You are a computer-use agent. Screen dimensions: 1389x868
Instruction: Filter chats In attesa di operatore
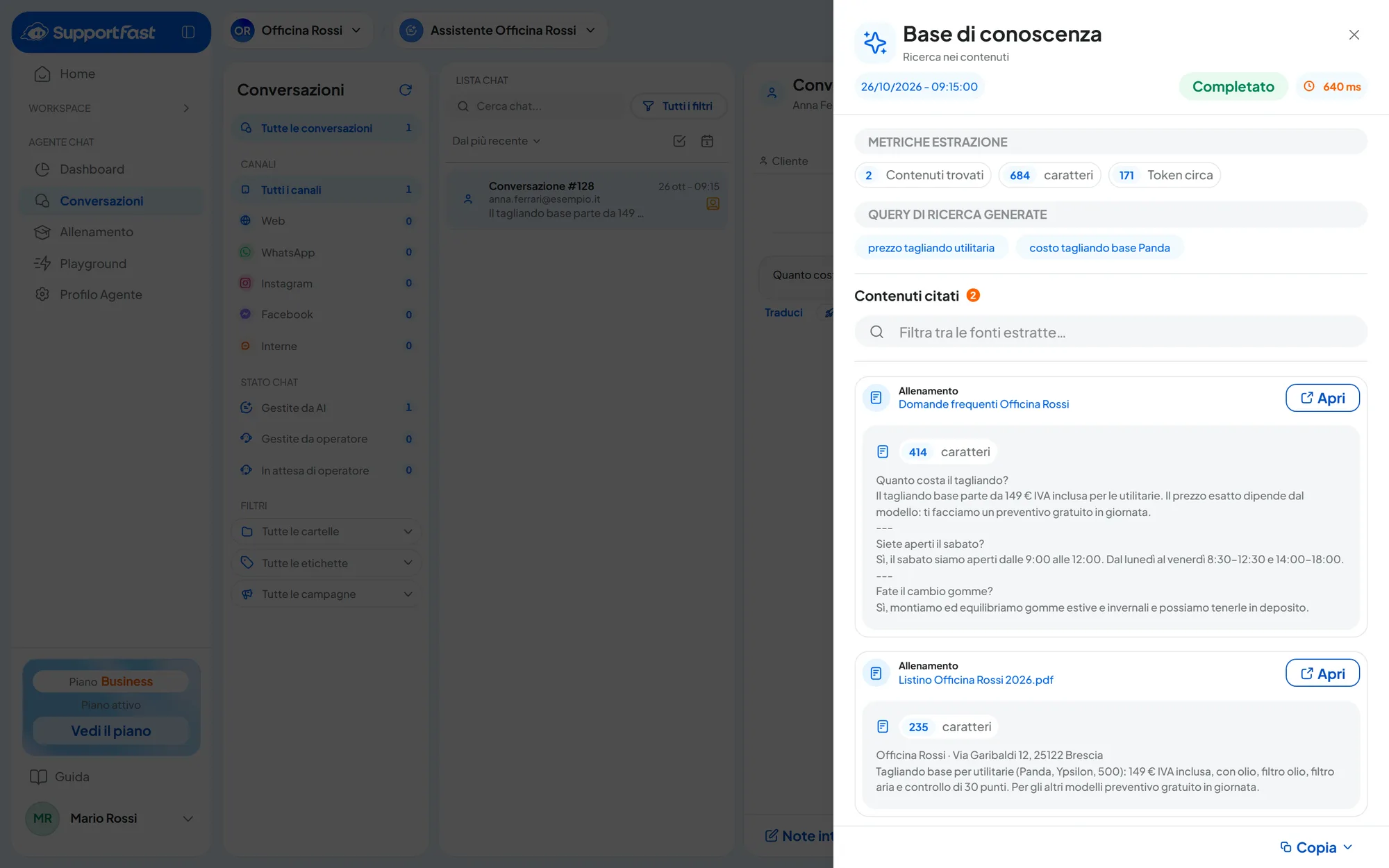tap(326, 470)
